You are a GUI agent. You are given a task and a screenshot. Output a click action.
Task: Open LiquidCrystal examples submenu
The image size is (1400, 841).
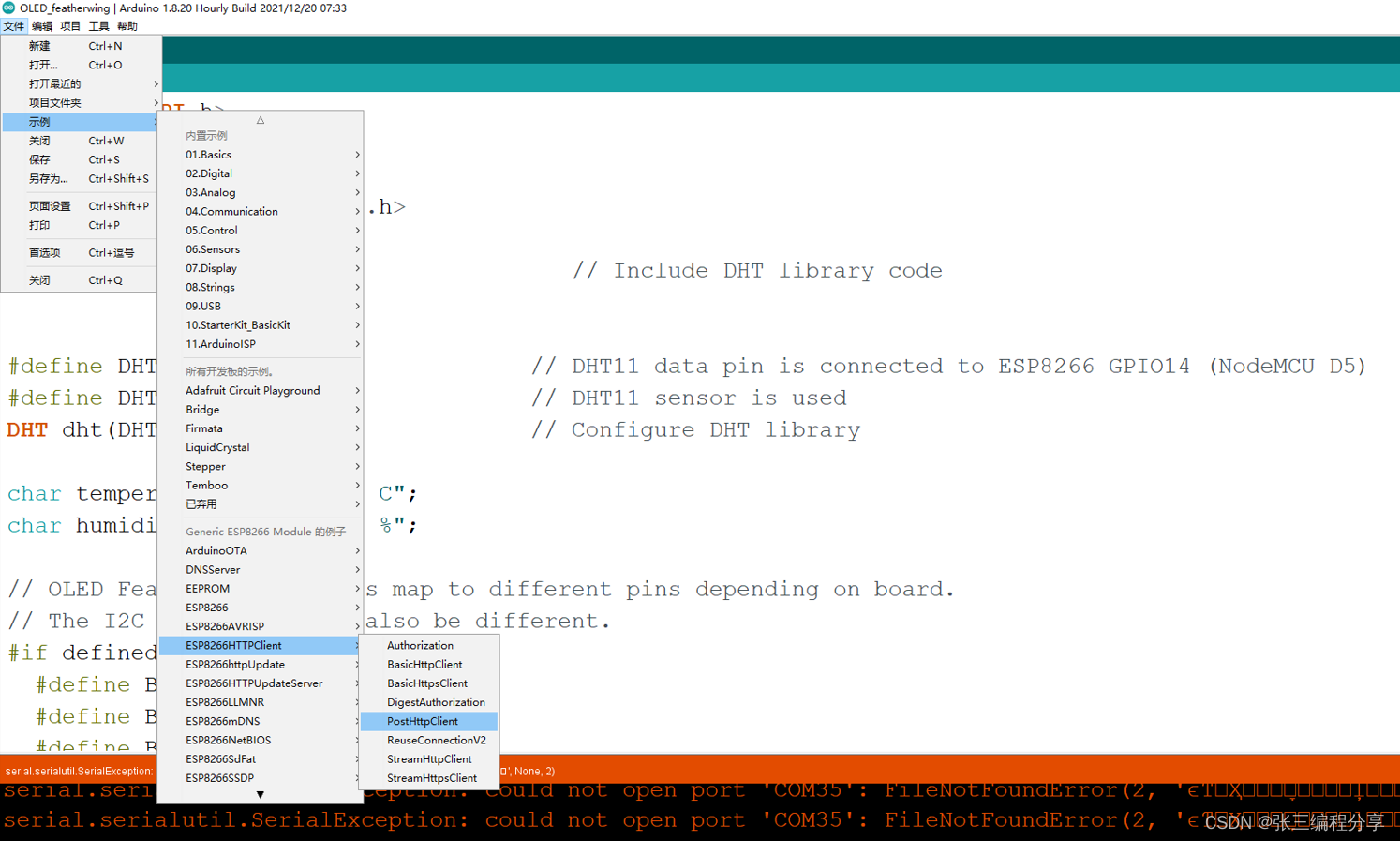[x=261, y=447]
